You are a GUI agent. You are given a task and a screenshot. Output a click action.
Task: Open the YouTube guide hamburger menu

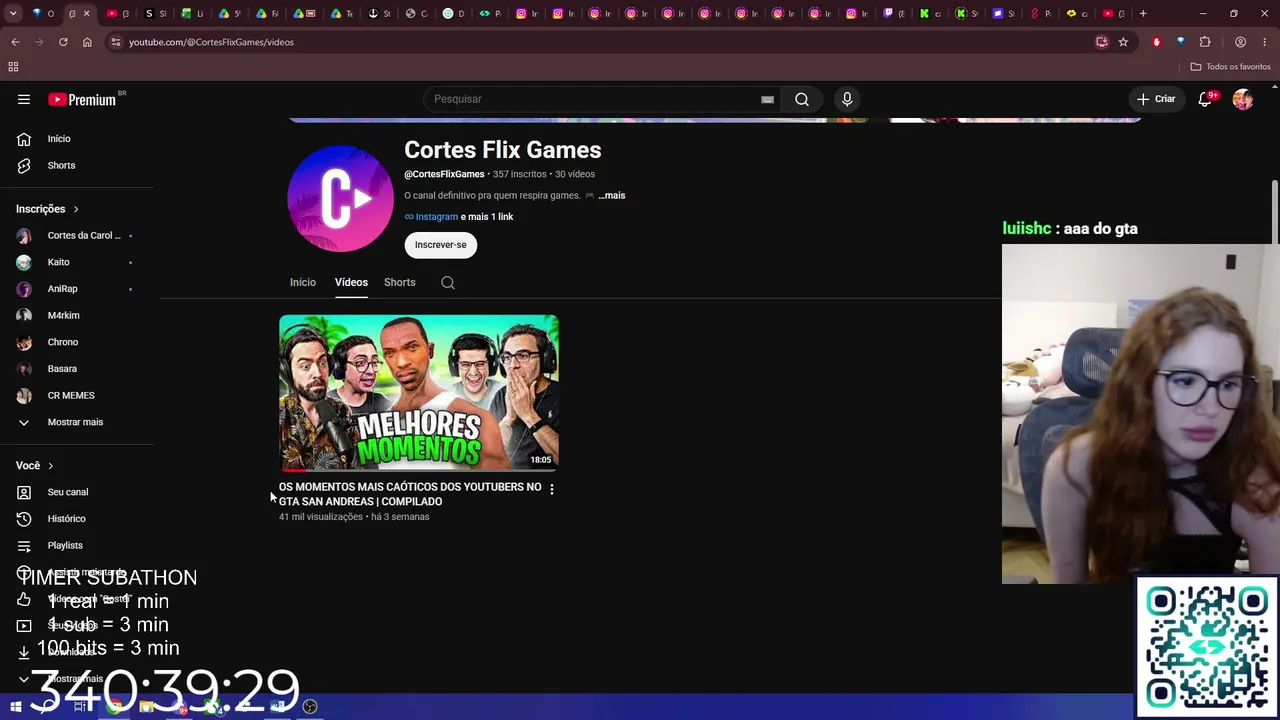point(24,99)
